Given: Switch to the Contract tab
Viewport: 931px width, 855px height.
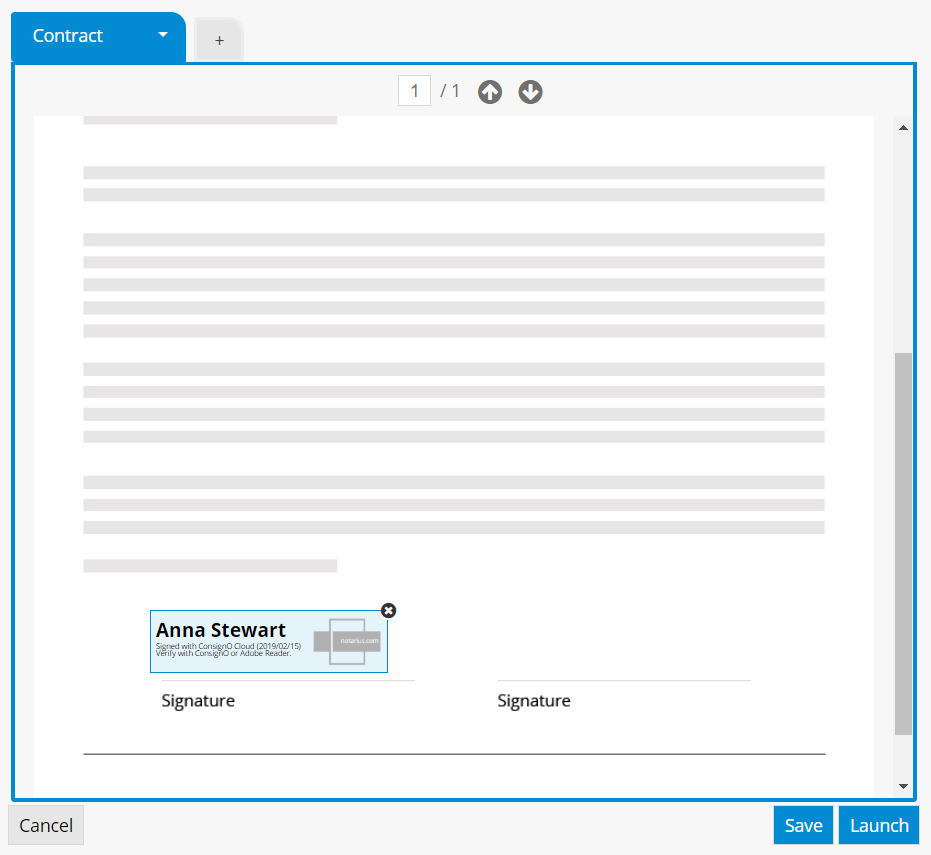Looking at the screenshot, I should pos(68,36).
